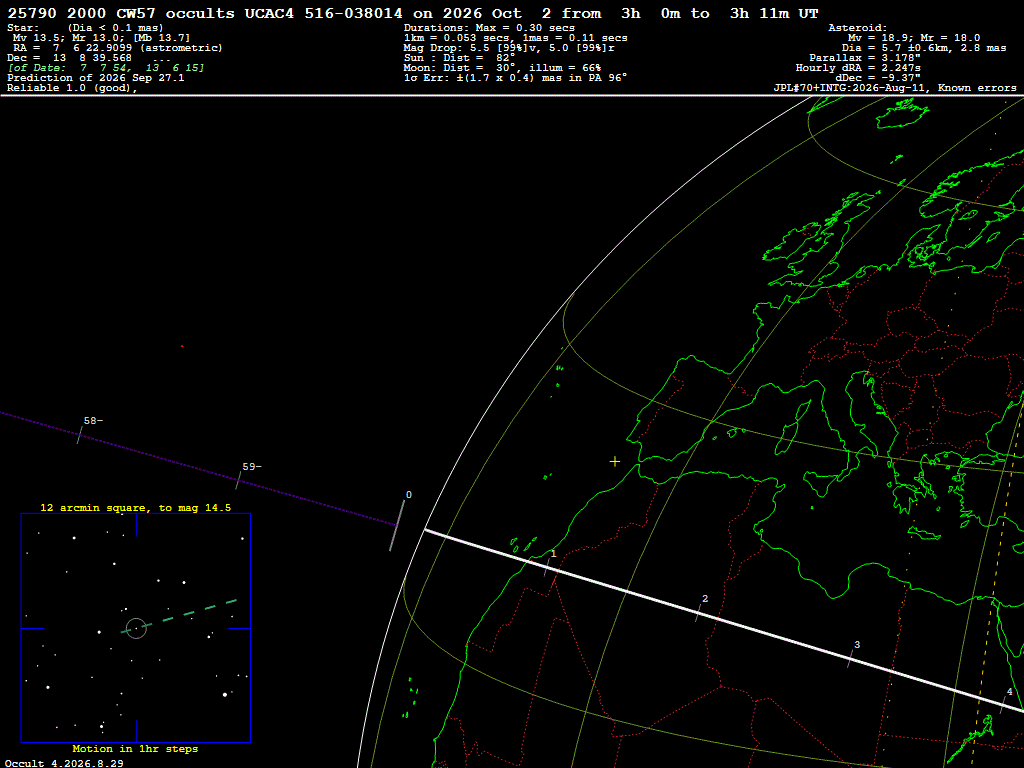Click the Occult 4.2026.8.29 version label
This screenshot has width=1024, height=768.
pyautogui.click(x=64, y=763)
